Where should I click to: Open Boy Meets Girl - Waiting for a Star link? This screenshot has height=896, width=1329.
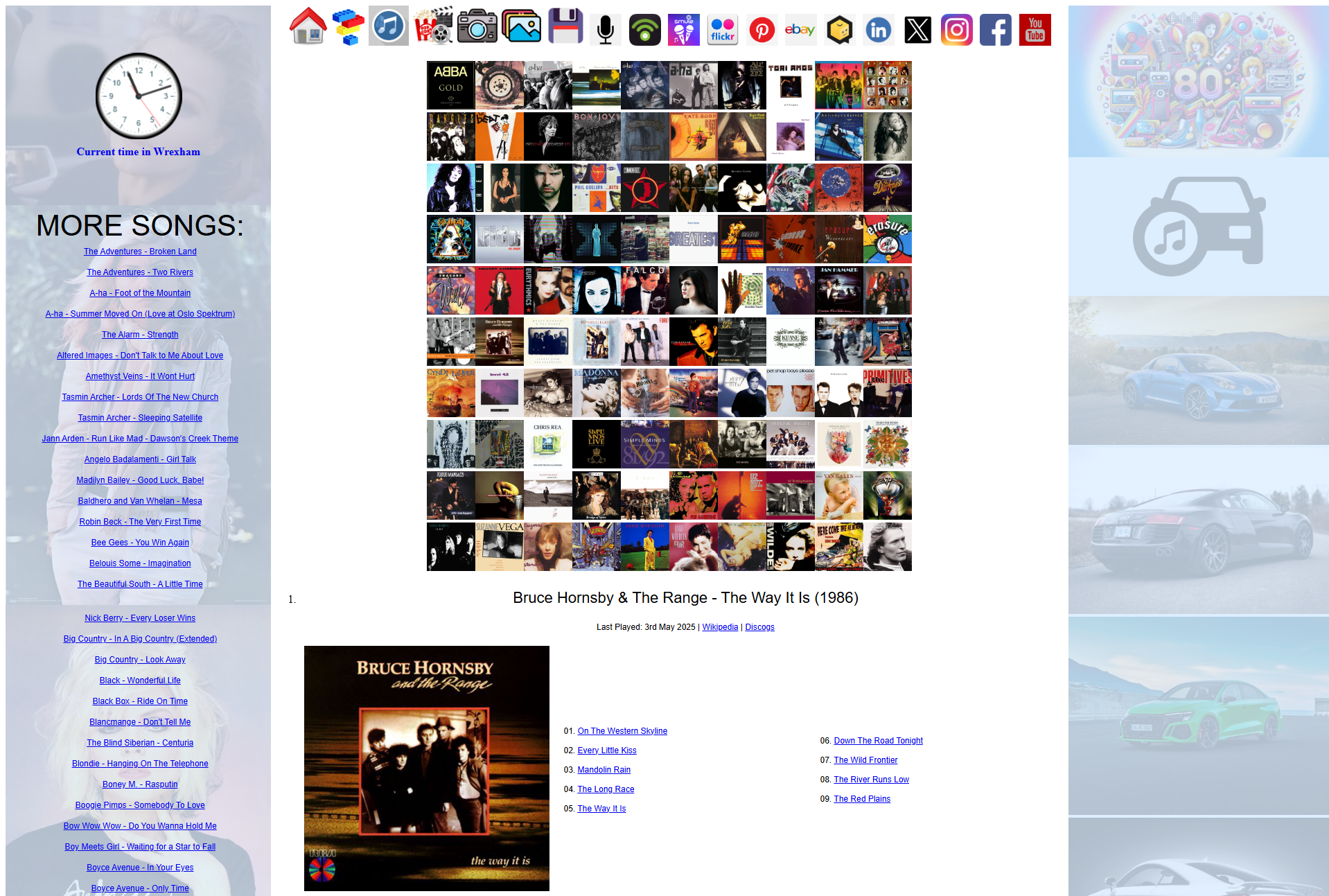[x=140, y=847]
